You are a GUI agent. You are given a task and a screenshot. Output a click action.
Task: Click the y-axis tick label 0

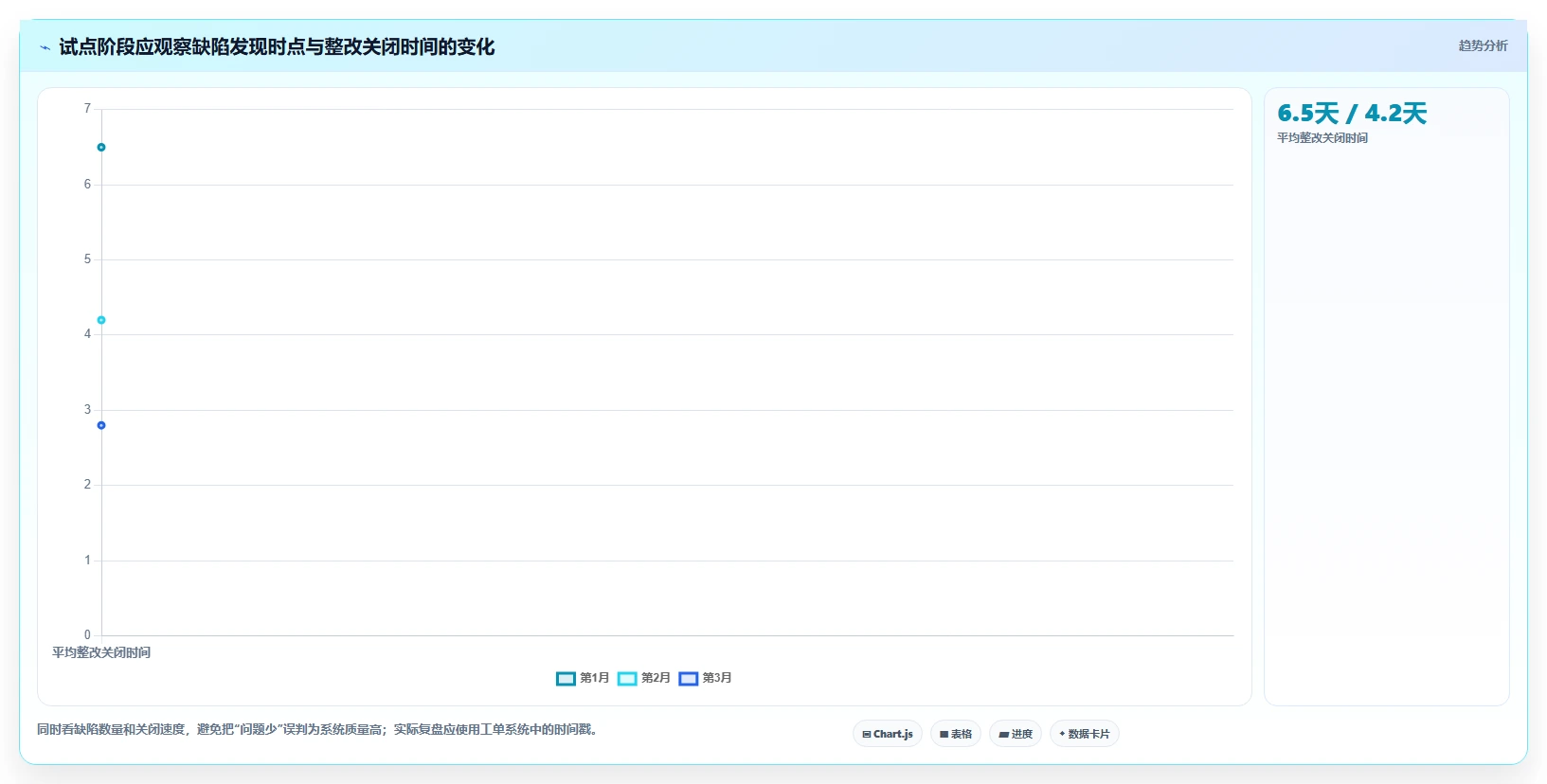click(x=87, y=635)
